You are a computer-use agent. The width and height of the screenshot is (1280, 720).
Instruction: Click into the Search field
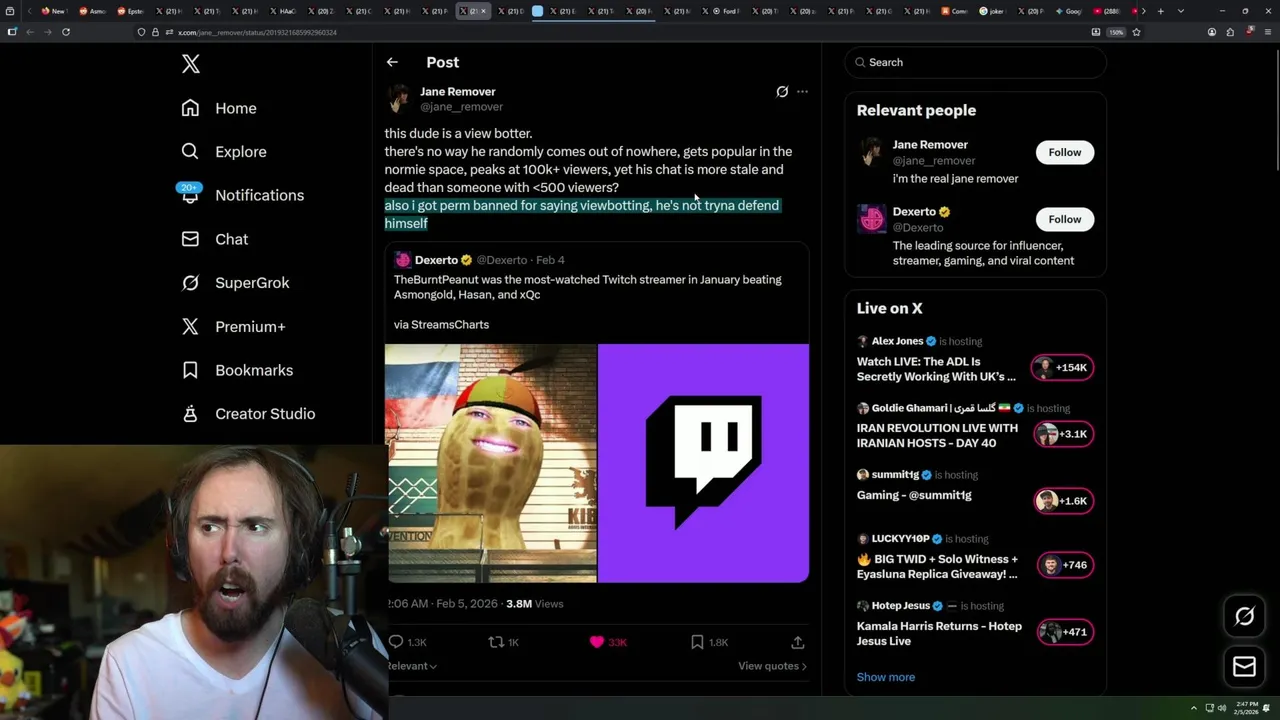point(975,62)
